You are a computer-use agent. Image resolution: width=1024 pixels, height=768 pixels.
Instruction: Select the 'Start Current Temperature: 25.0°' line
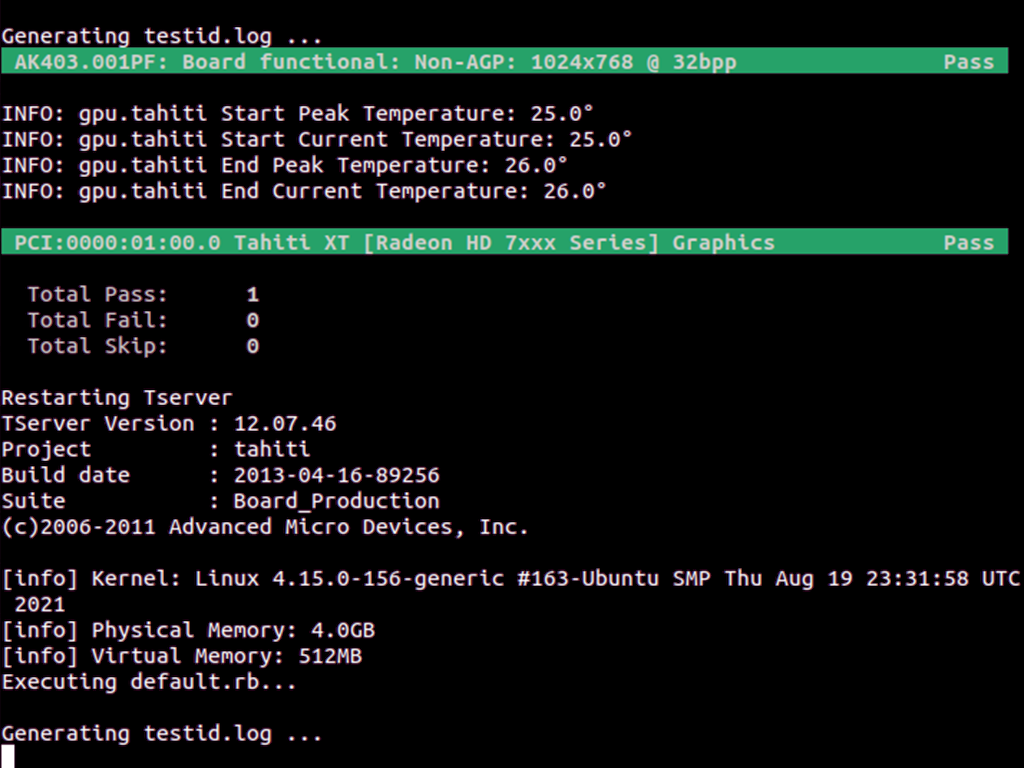[317, 139]
